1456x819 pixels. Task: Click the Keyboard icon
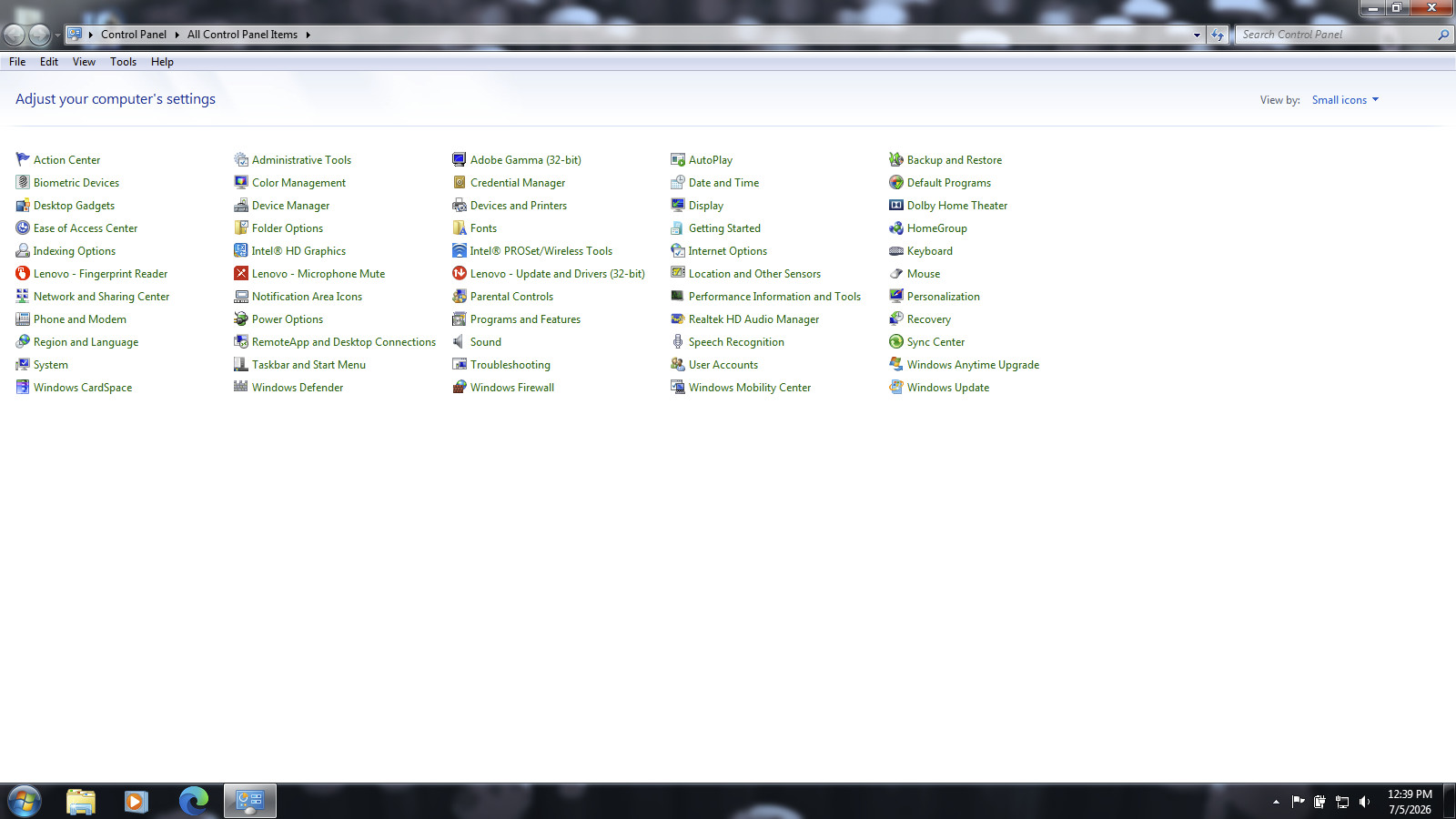click(896, 250)
